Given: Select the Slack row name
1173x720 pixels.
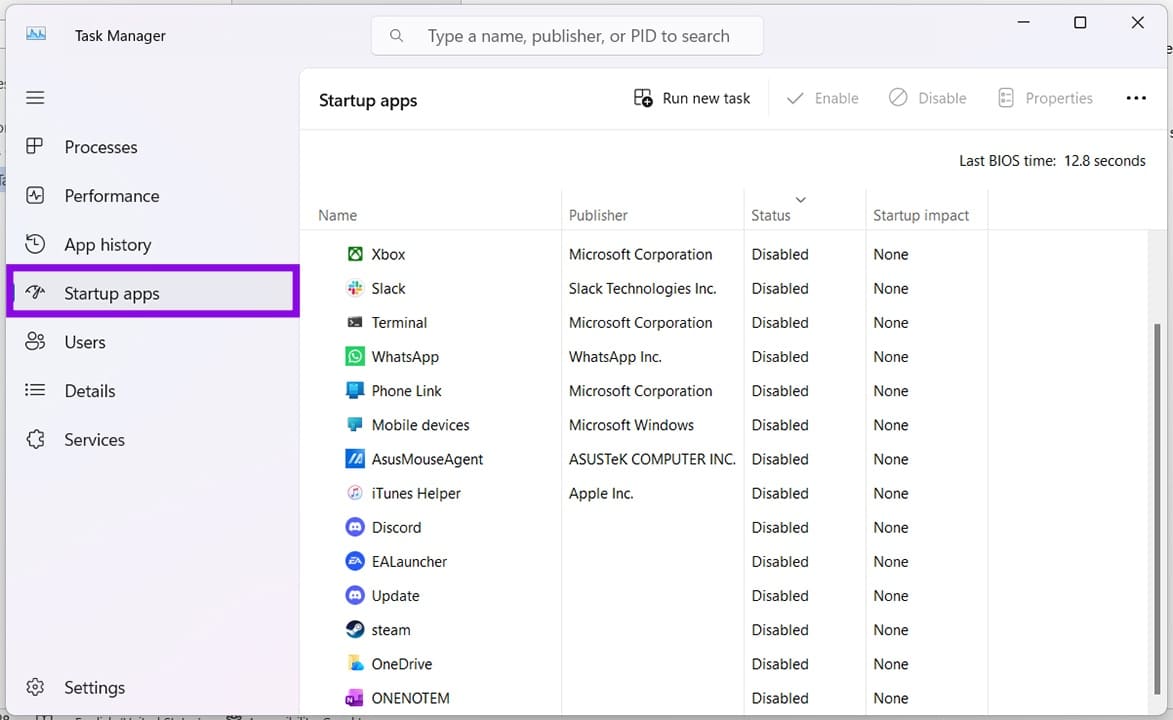Looking at the screenshot, I should click(x=388, y=288).
